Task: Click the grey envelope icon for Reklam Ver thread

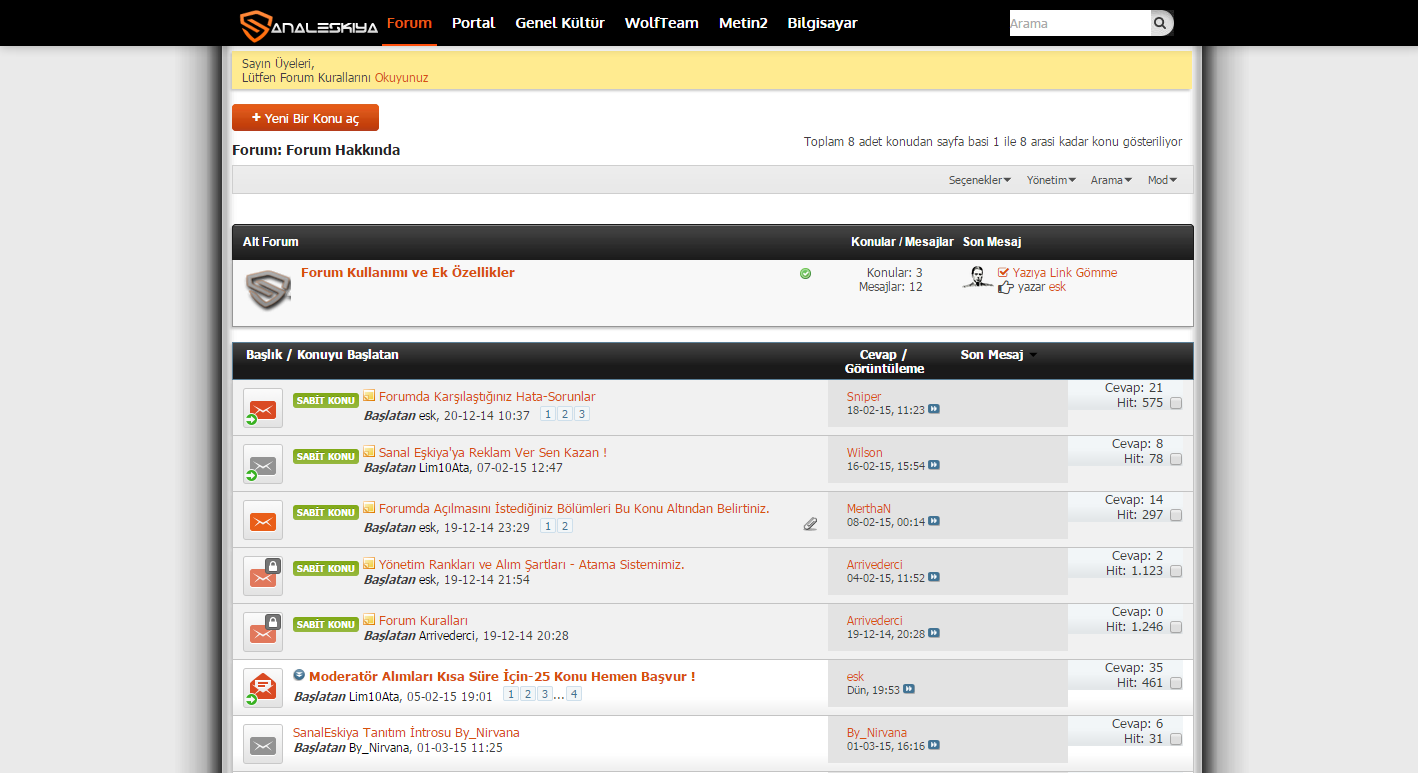Action: (x=263, y=464)
